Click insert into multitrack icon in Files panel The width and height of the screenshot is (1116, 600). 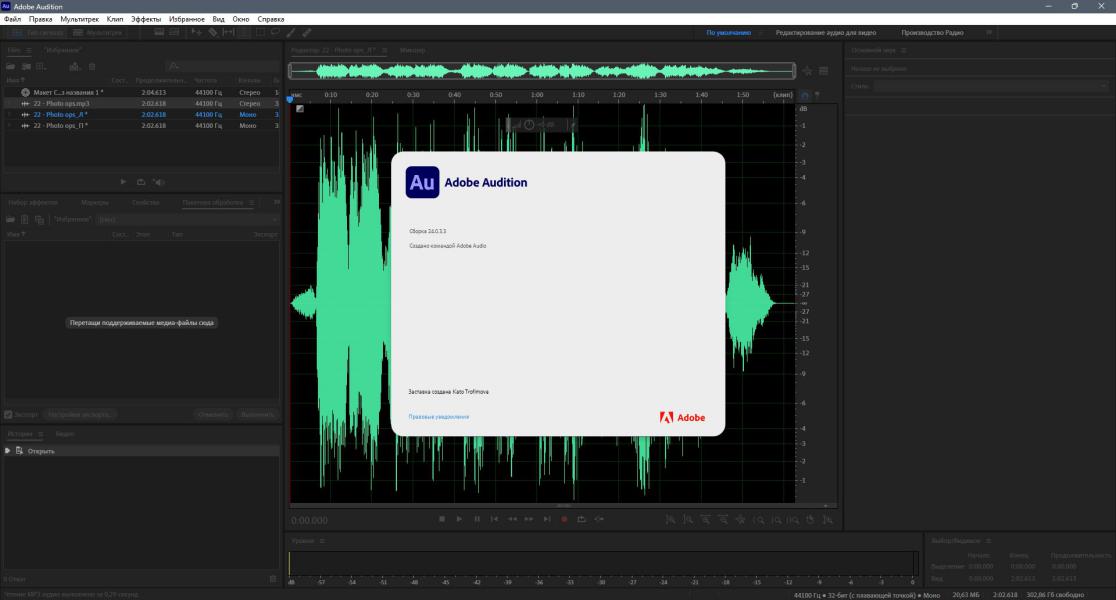click(x=74, y=67)
